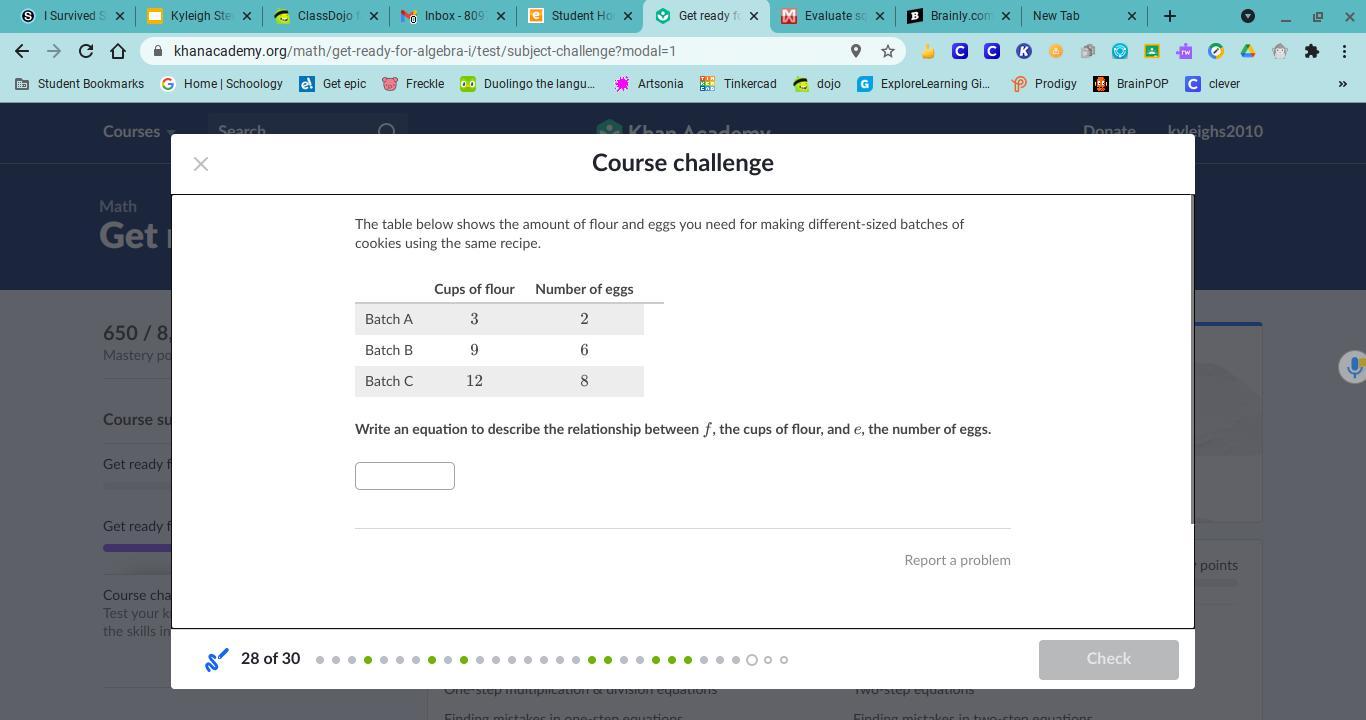
Task: Click the Batch A row label
Action: pyautogui.click(x=389, y=319)
